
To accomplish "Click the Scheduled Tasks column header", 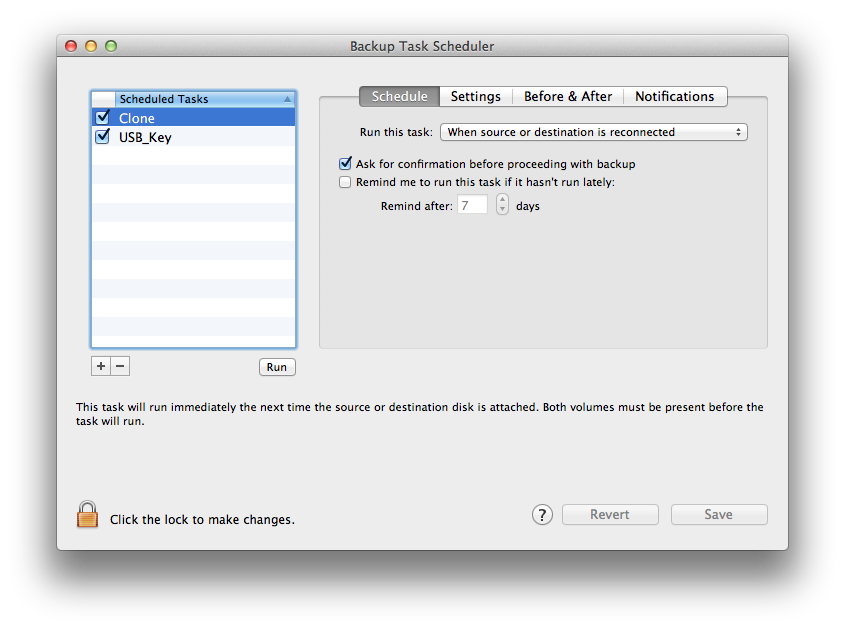I will [205, 99].
